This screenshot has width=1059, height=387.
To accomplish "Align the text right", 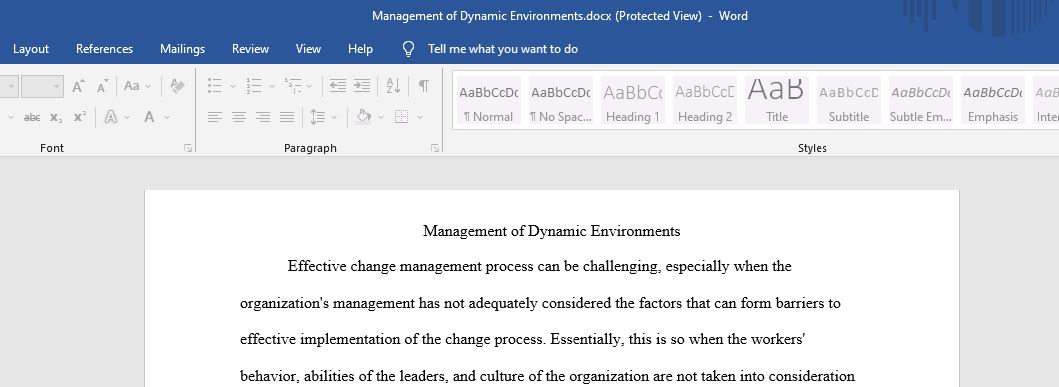I will 263,118.
